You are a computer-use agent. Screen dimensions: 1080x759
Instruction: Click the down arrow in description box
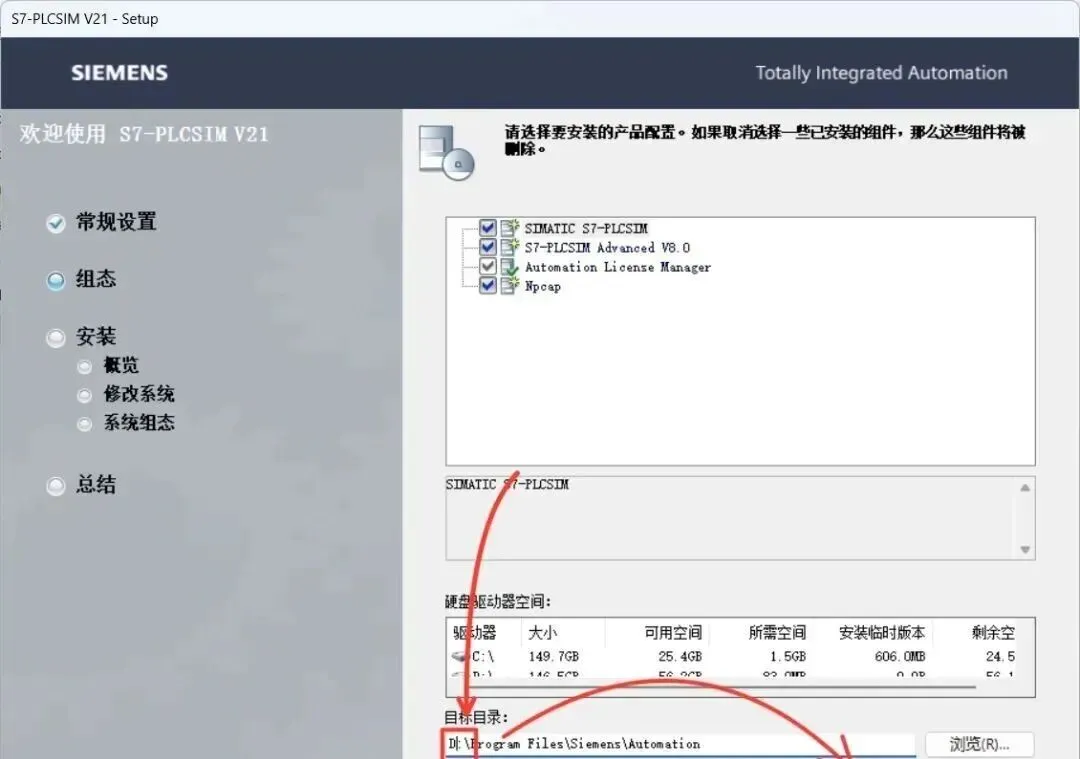(x=1025, y=549)
